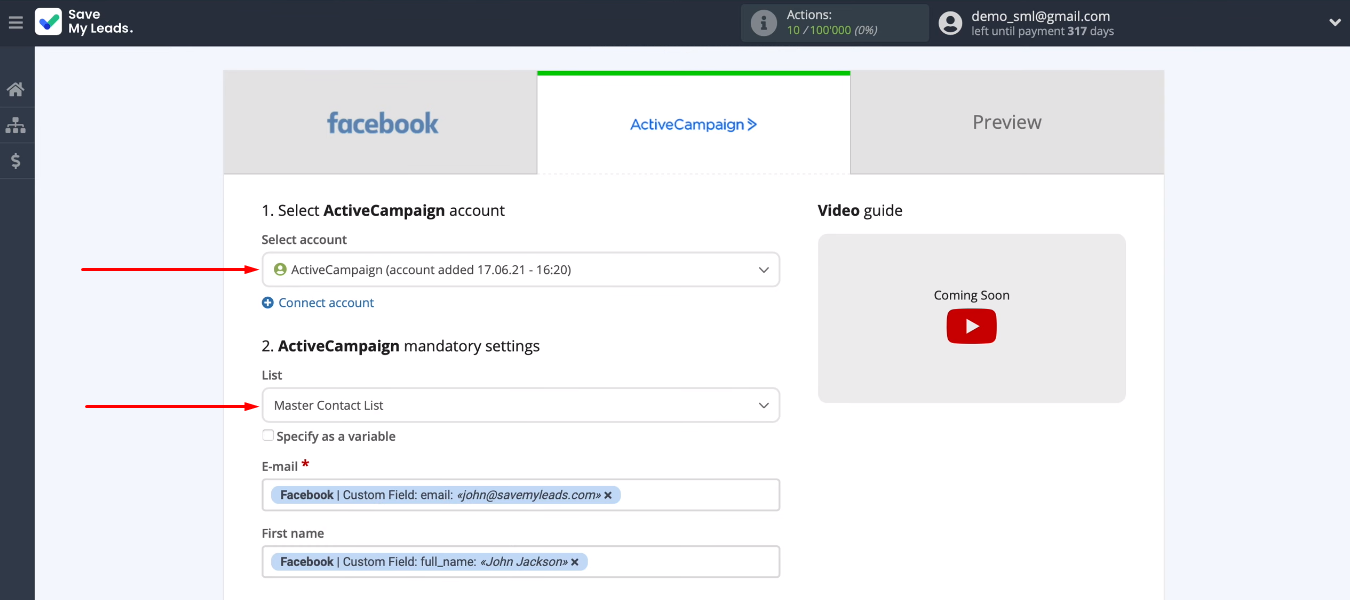Play the Video guide YouTube button
Viewport: 1350px width, 600px height.
tap(972, 327)
